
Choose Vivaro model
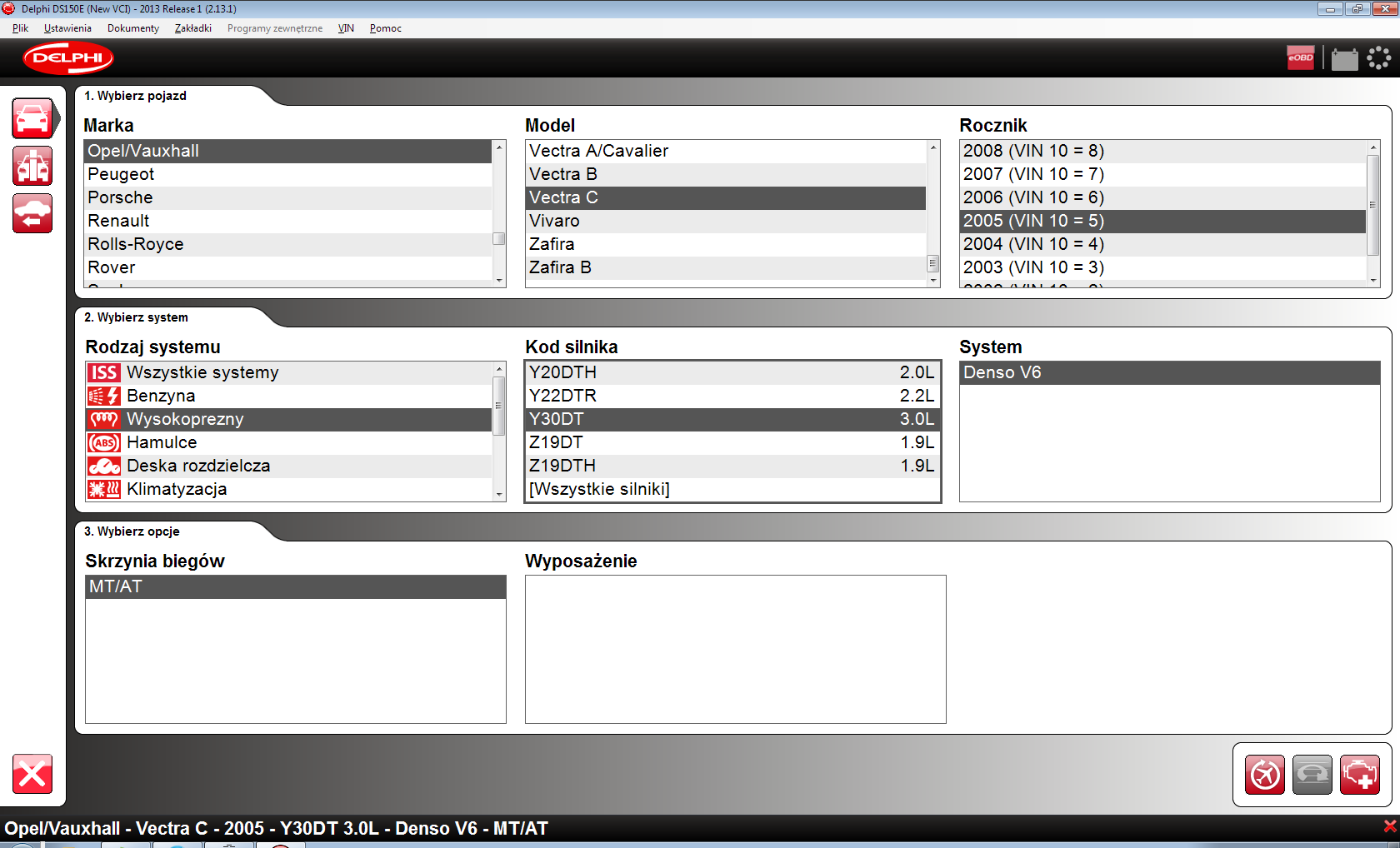coord(726,221)
